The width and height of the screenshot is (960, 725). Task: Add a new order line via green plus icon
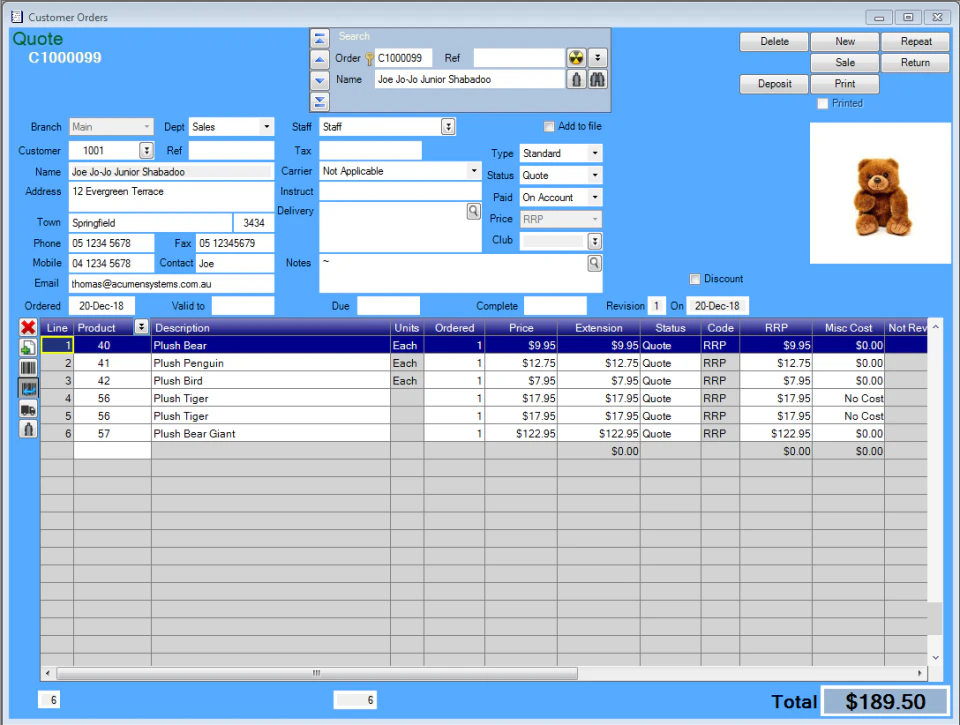[x=26, y=348]
